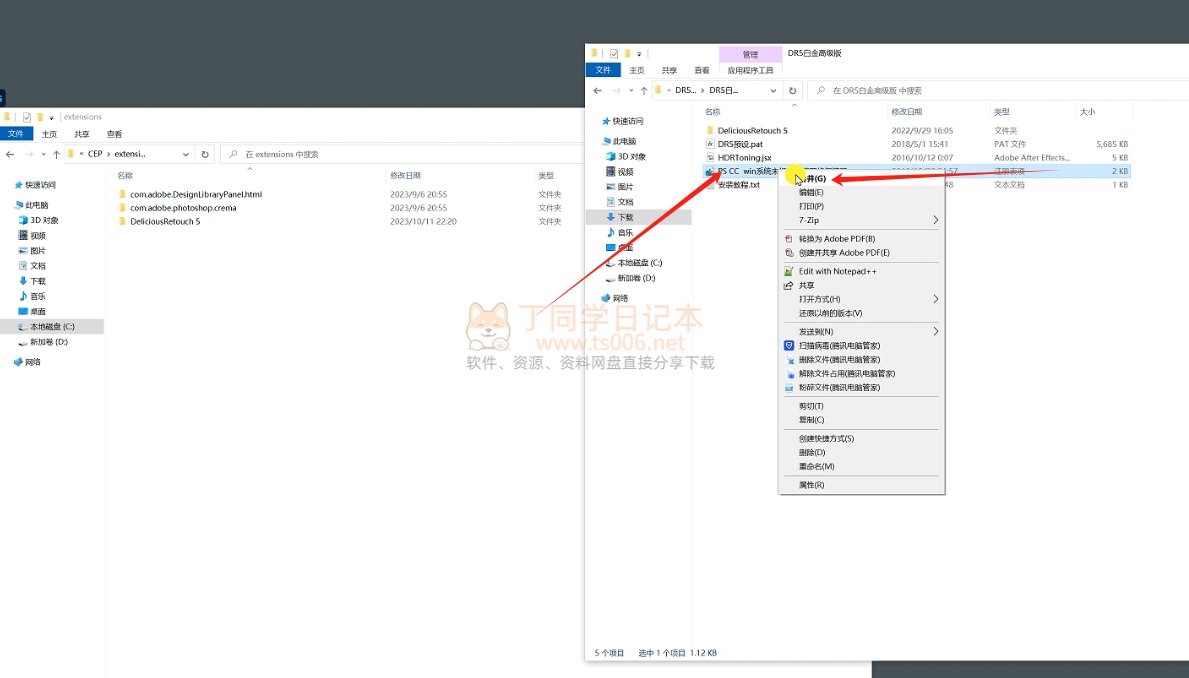Click CEP in extensions address bar
The height and width of the screenshot is (678, 1189).
(95, 154)
